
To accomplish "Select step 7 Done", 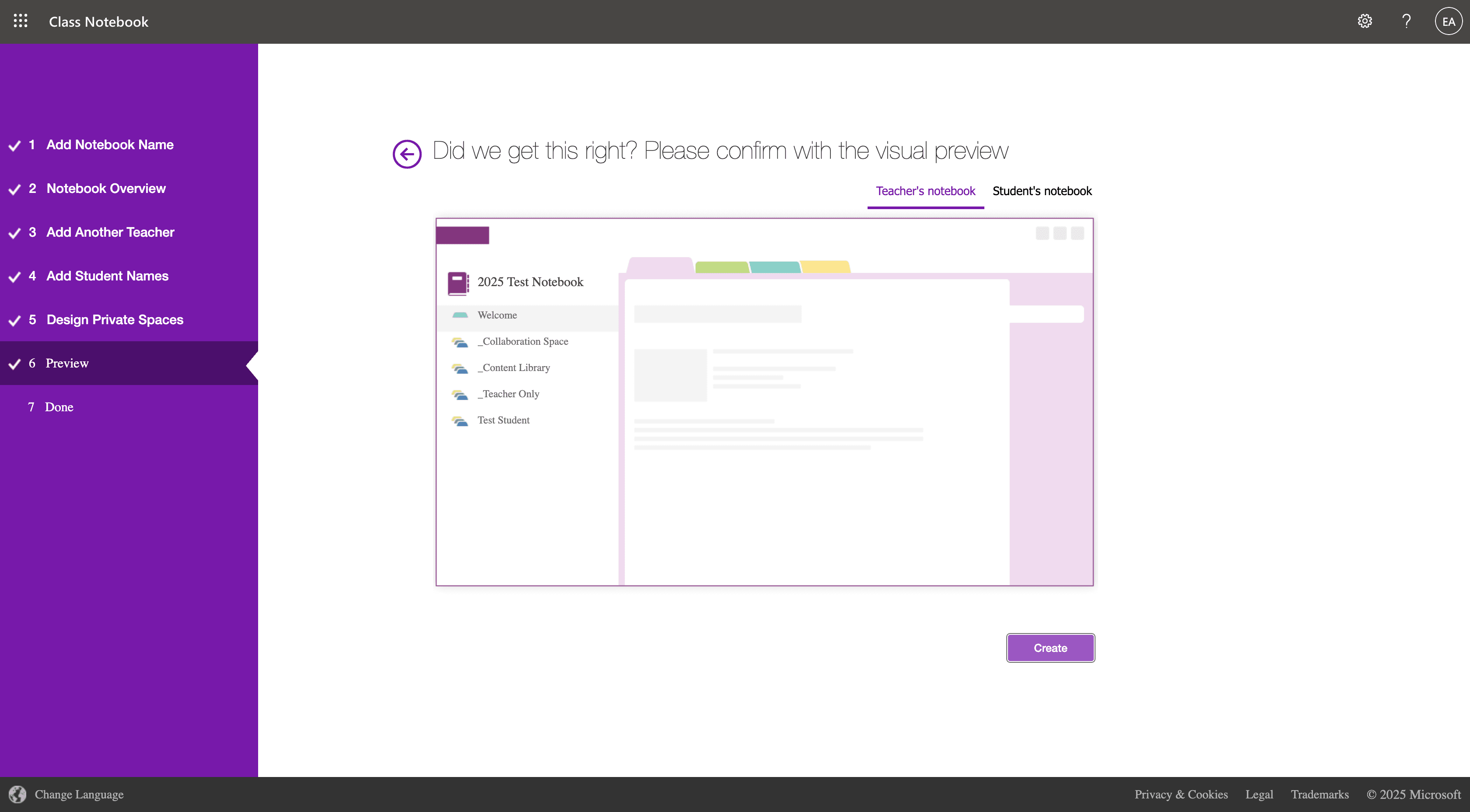I will pos(129,407).
